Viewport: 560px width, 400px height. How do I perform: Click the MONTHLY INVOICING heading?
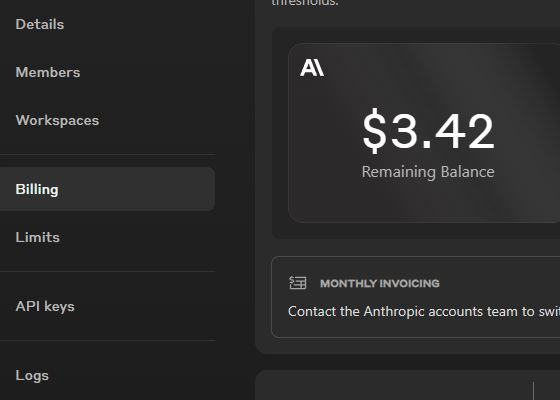pyautogui.click(x=380, y=283)
